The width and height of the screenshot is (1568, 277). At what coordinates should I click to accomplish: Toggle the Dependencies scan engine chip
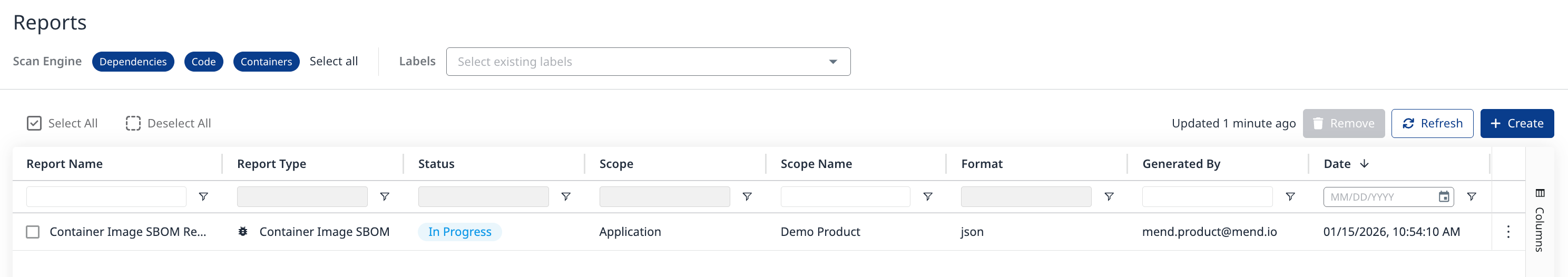133,62
